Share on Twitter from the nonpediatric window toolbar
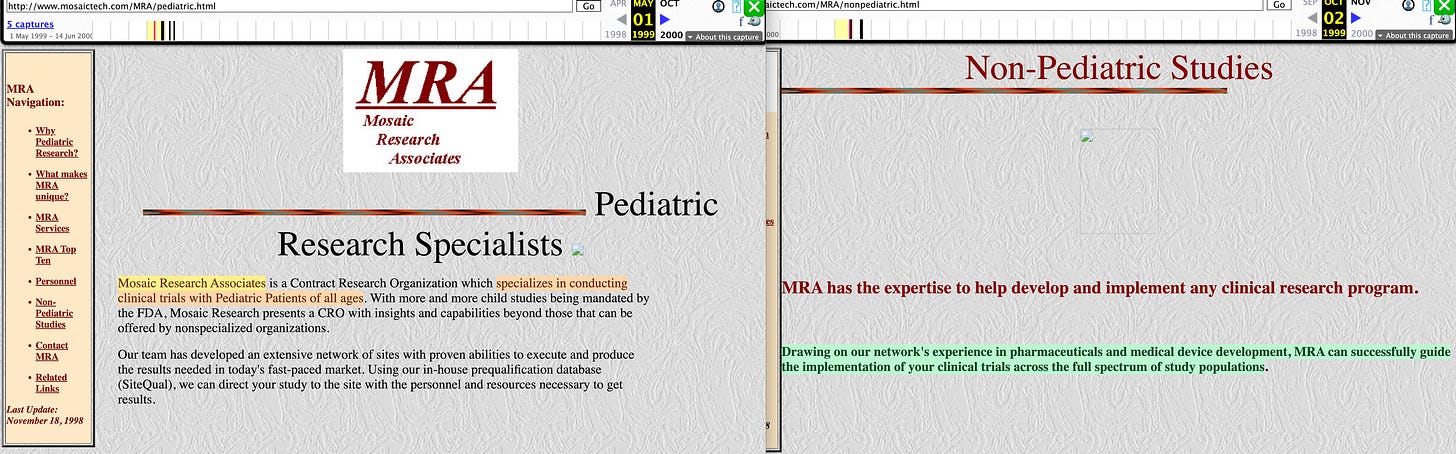The height and width of the screenshot is (454, 1456). [x=1446, y=21]
